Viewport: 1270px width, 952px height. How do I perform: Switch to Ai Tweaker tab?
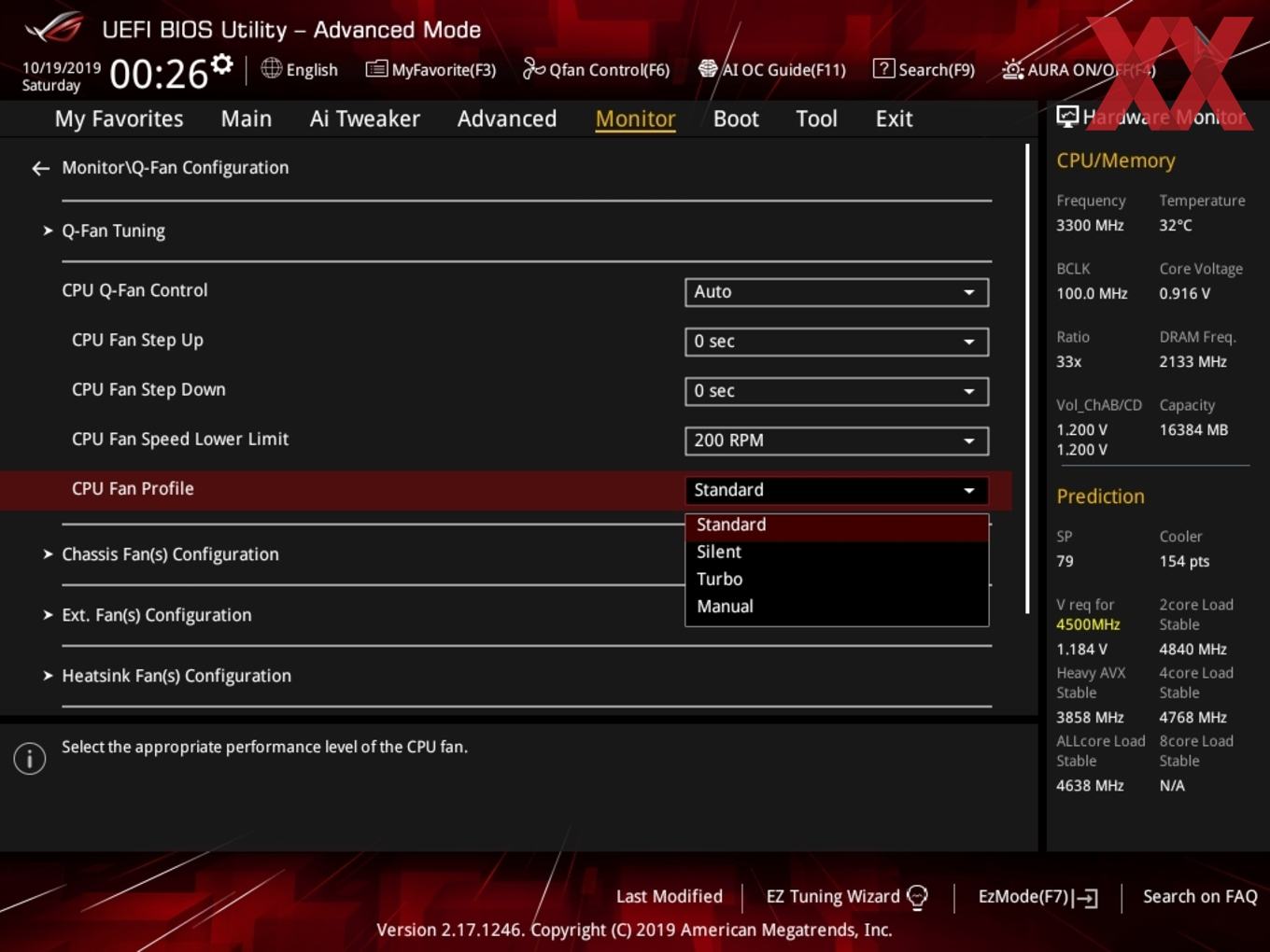[x=365, y=119]
